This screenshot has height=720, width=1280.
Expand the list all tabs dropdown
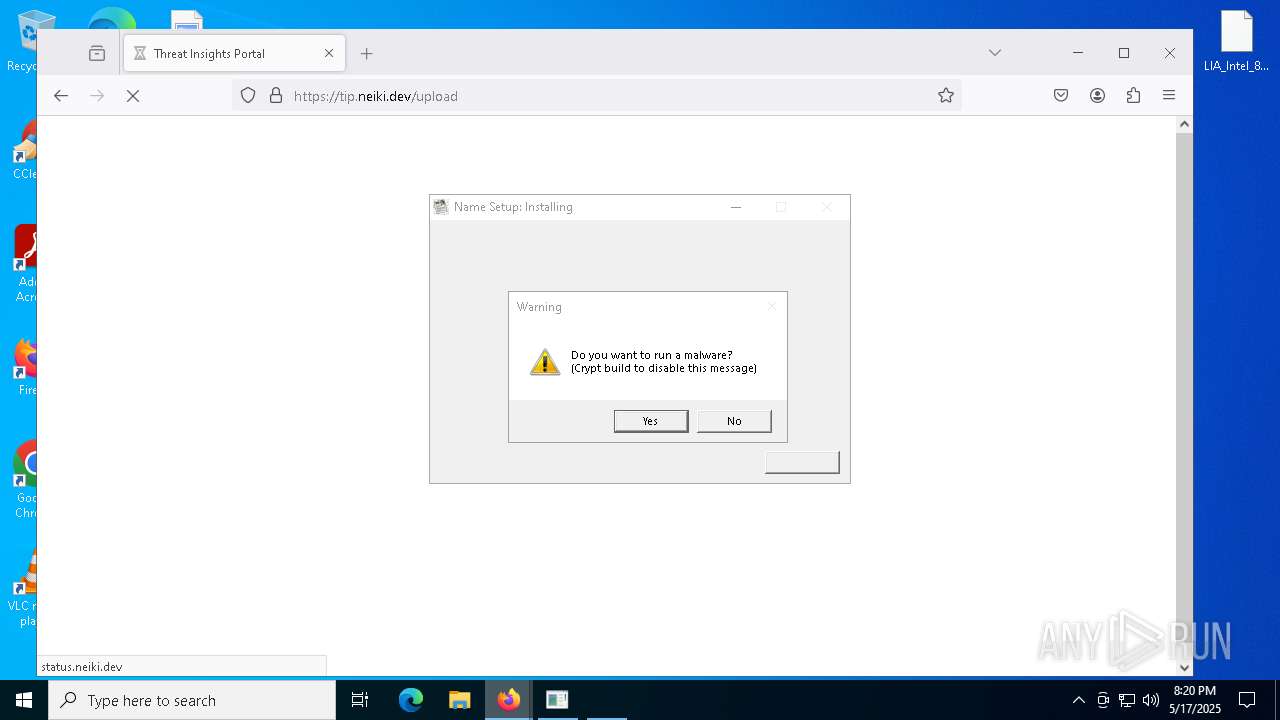(995, 53)
